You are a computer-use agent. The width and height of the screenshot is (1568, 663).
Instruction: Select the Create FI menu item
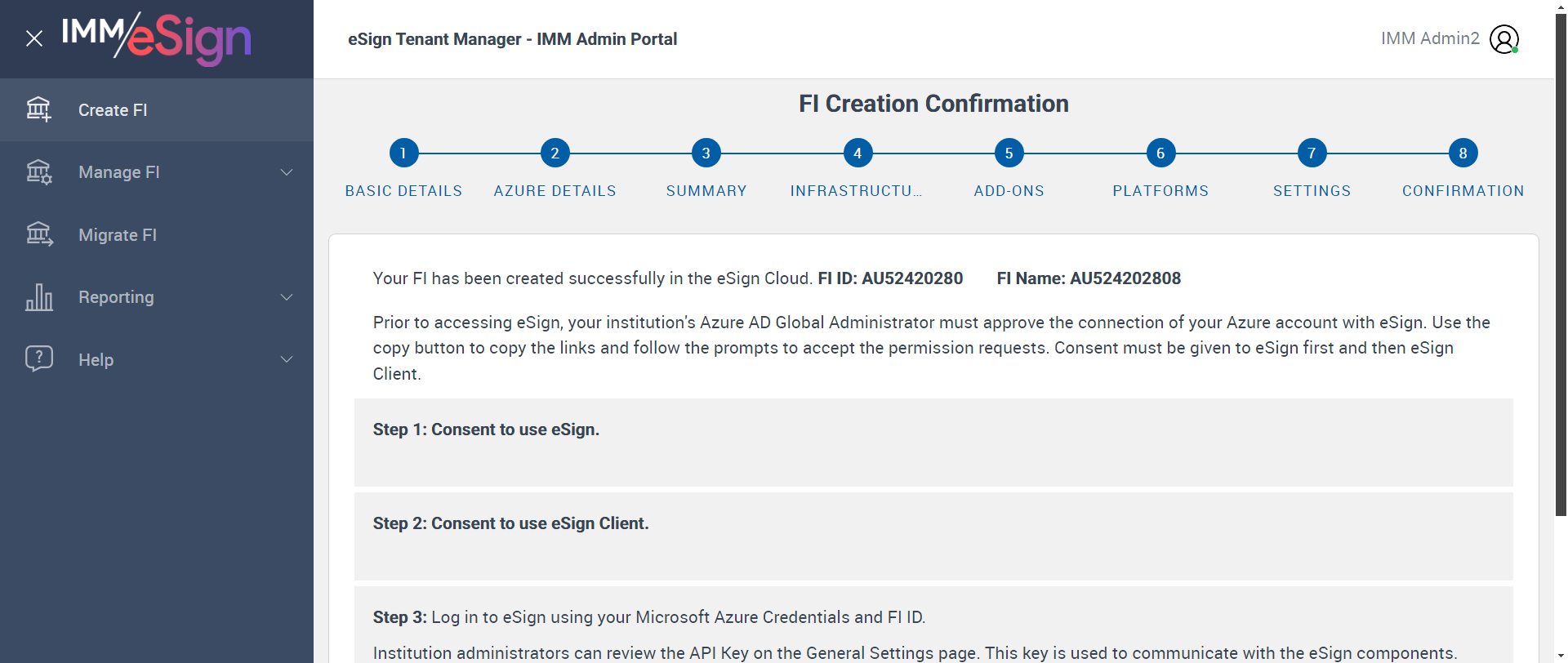pyautogui.click(x=113, y=110)
